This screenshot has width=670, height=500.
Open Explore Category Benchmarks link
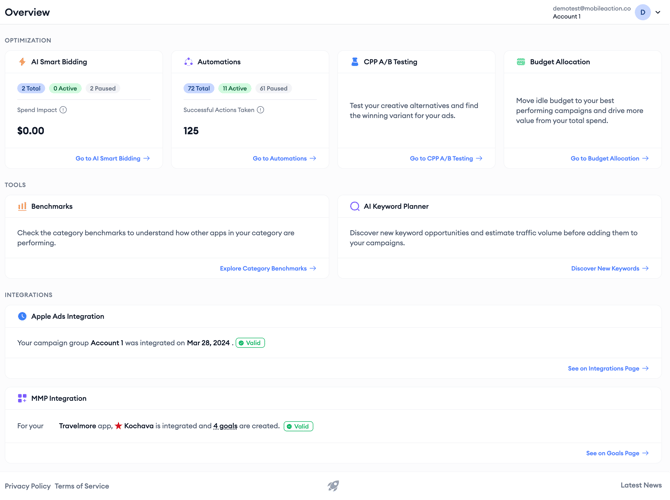click(268, 268)
